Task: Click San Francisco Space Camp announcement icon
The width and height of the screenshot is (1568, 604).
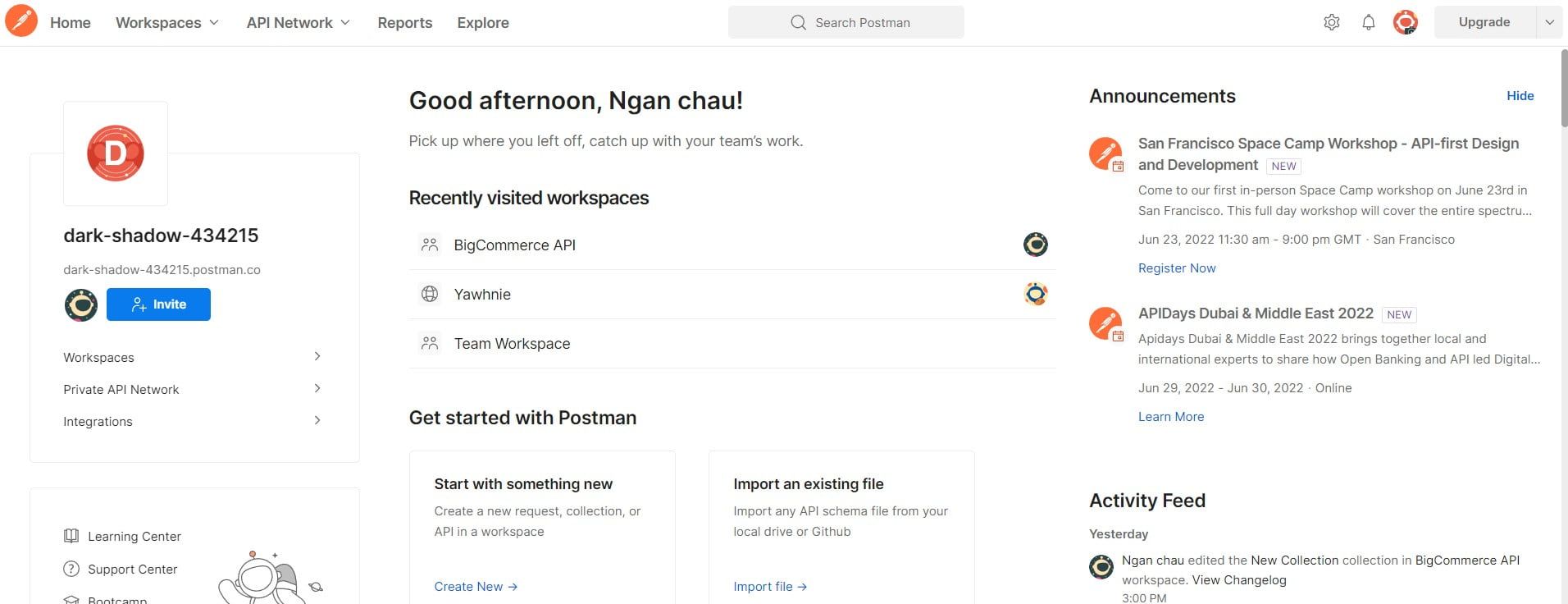Action: coord(1105,154)
